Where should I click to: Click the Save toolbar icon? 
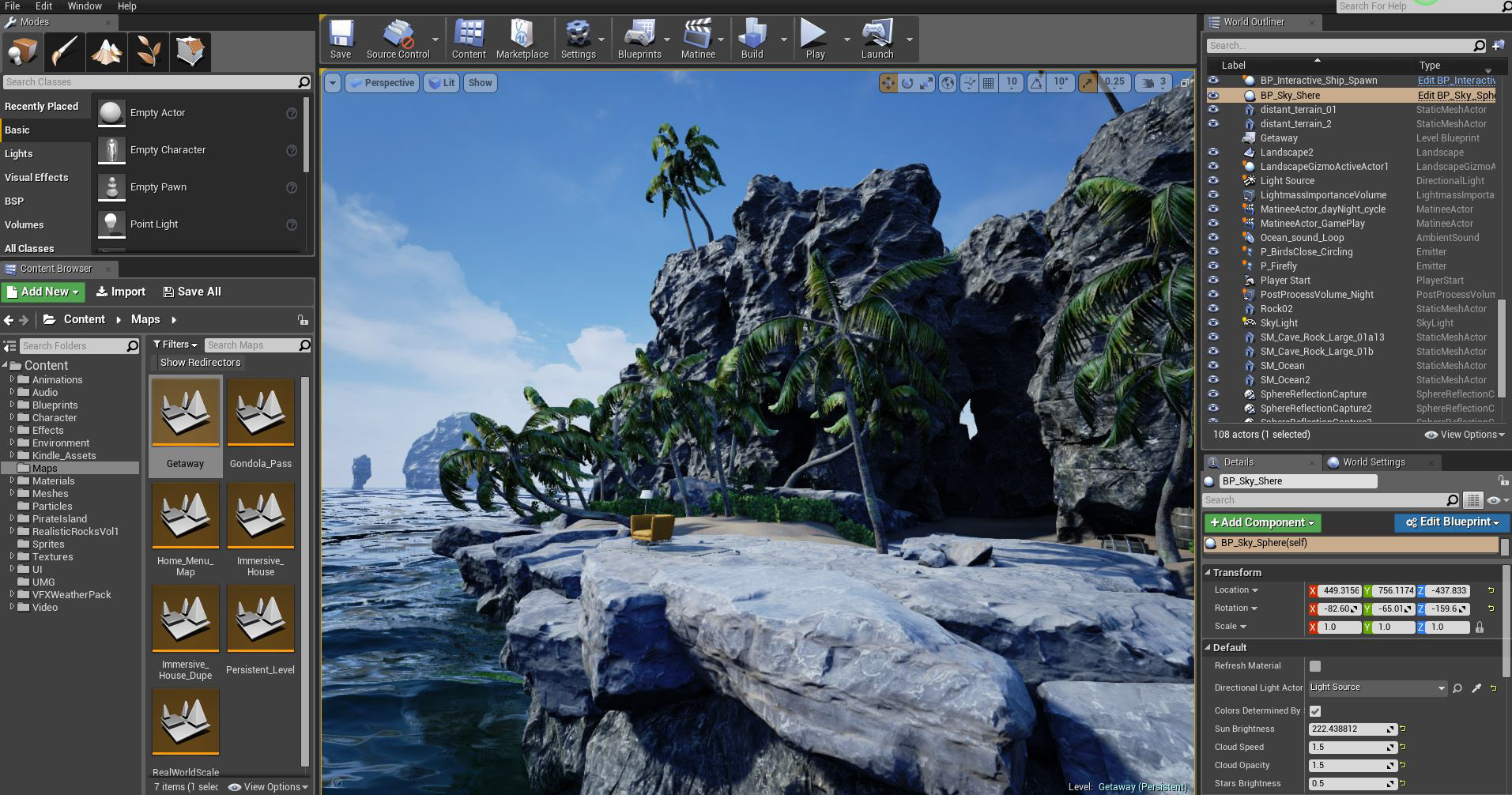click(341, 39)
